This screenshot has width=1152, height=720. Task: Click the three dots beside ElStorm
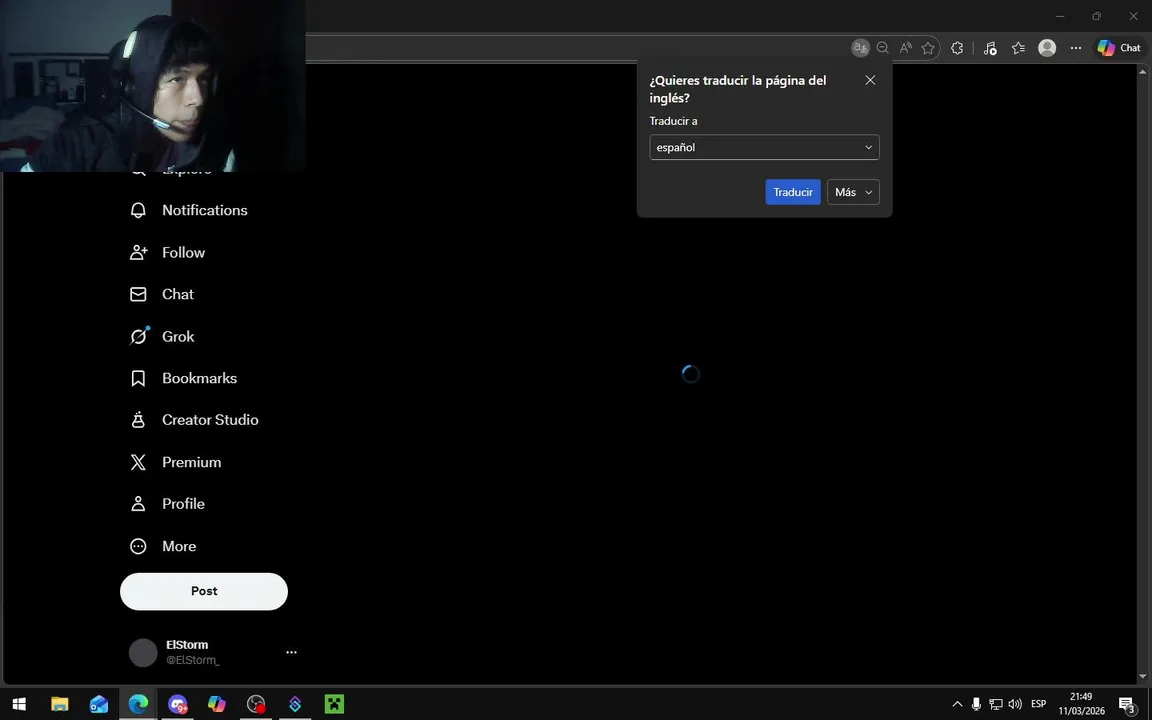292,652
